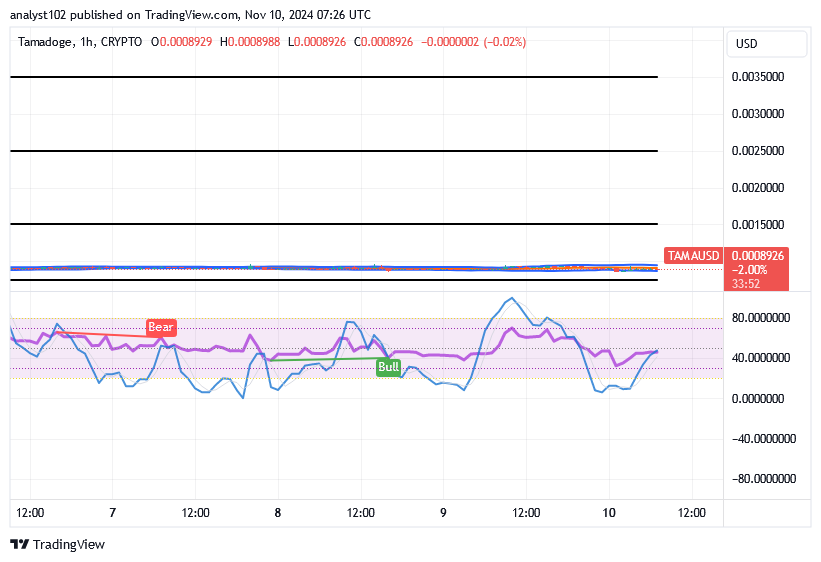The width and height of the screenshot is (821, 562).
Task: Click the Tamadoge, 1h, CRYPTO symbol title
Action: pos(80,42)
